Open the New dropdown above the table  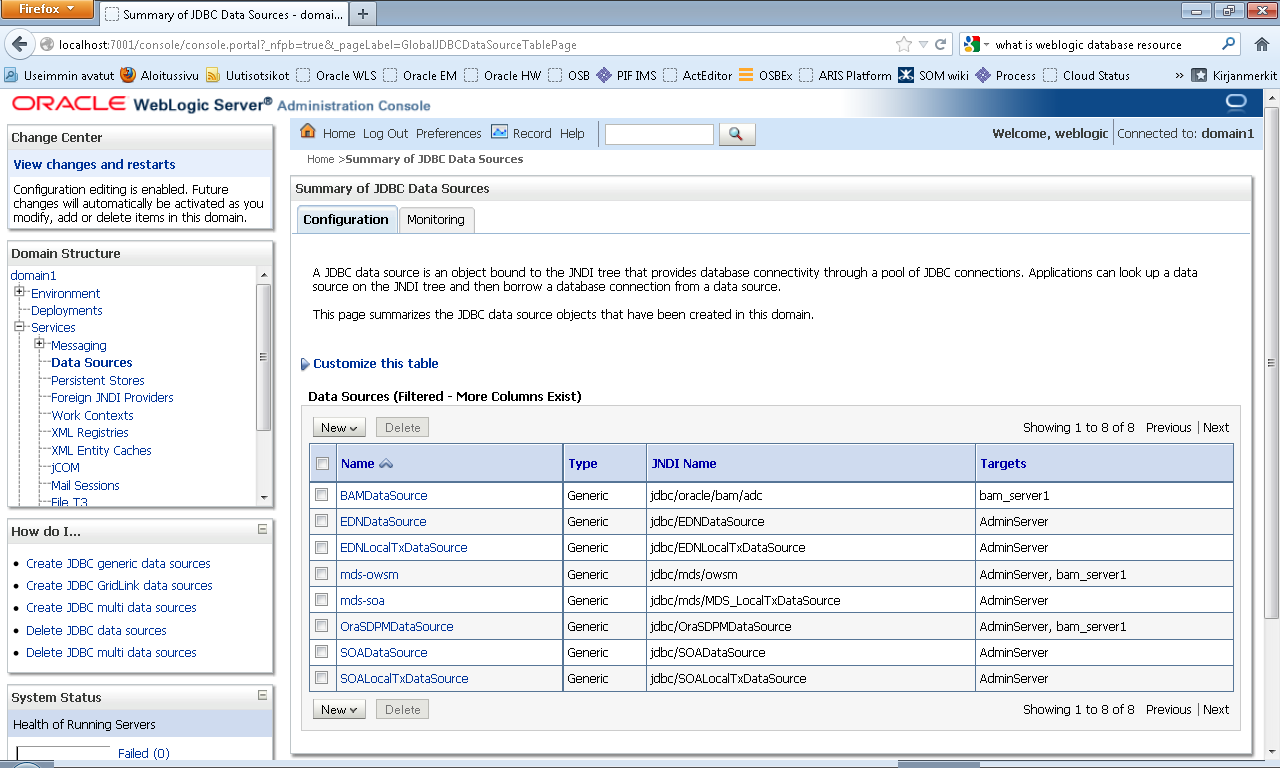pos(338,427)
